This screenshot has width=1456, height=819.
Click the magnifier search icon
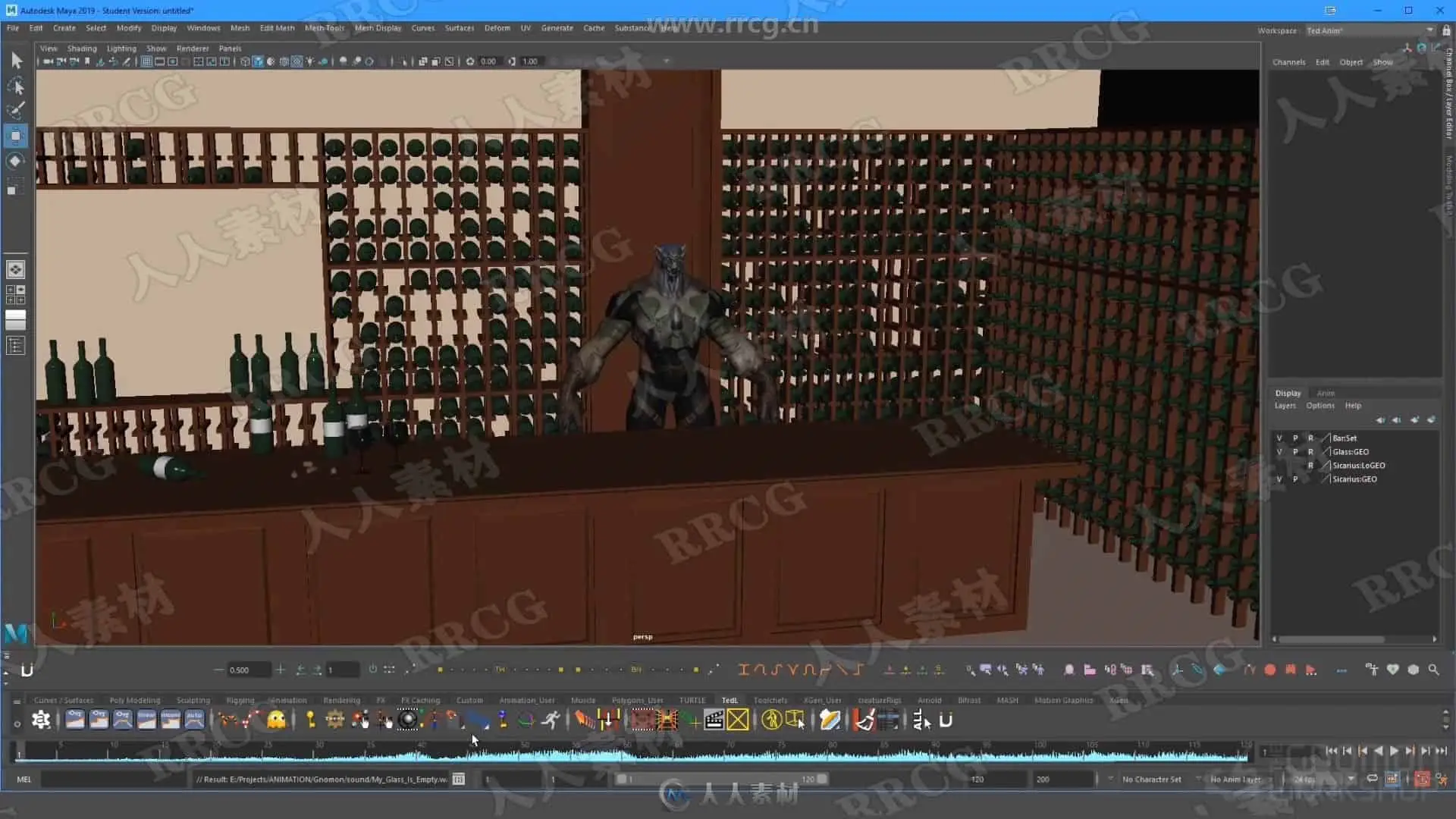coord(1433,670)
